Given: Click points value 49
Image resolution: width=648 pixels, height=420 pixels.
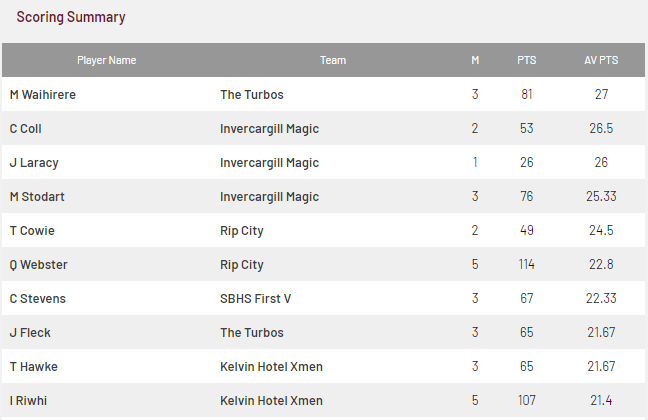Looking at the screenshot, I should pos(526,230).
